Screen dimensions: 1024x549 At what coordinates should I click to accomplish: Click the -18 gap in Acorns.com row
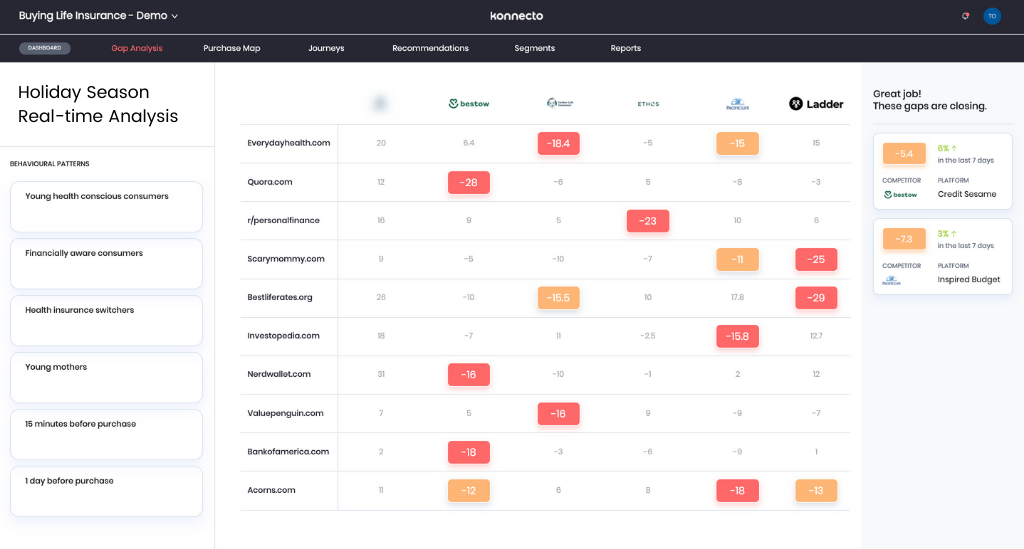(737, 490)
